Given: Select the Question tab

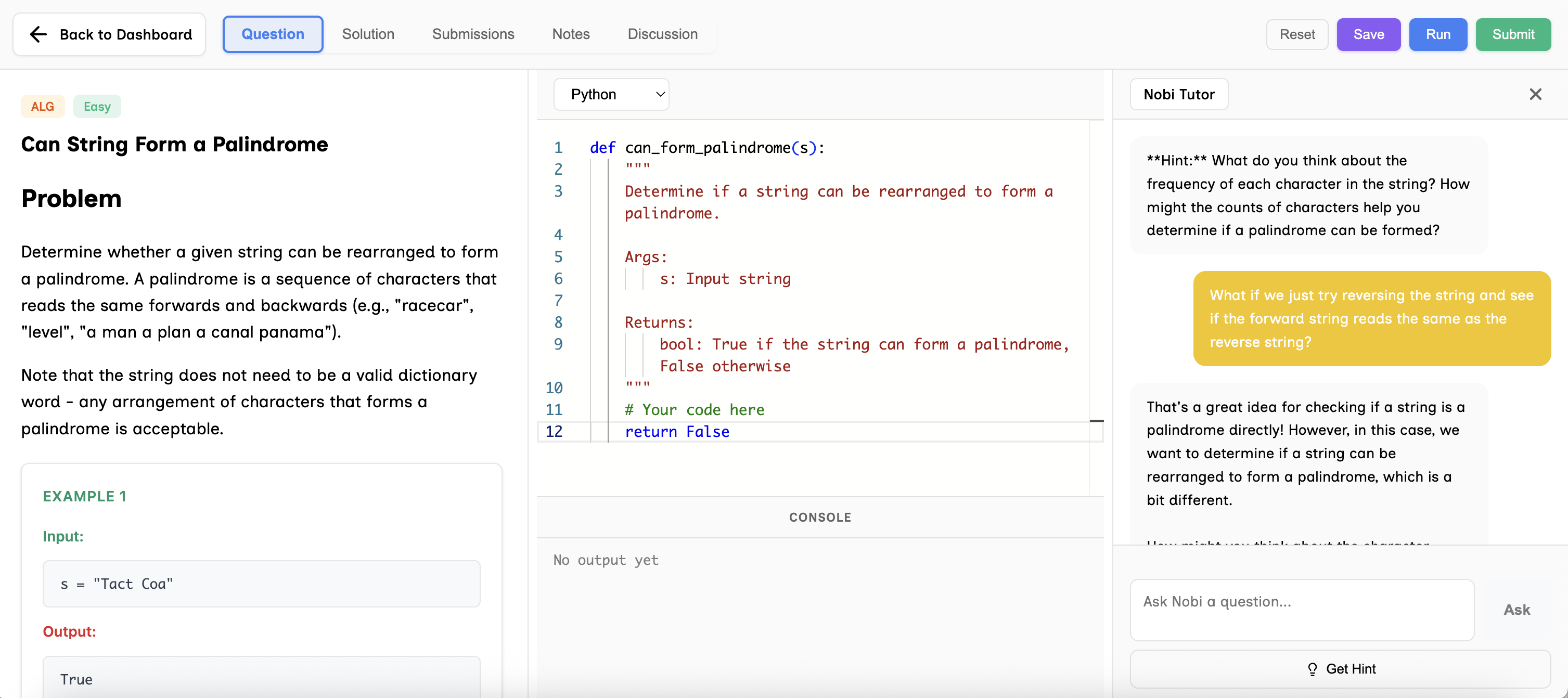Looking at the screenshot, I should coord(273,34).
